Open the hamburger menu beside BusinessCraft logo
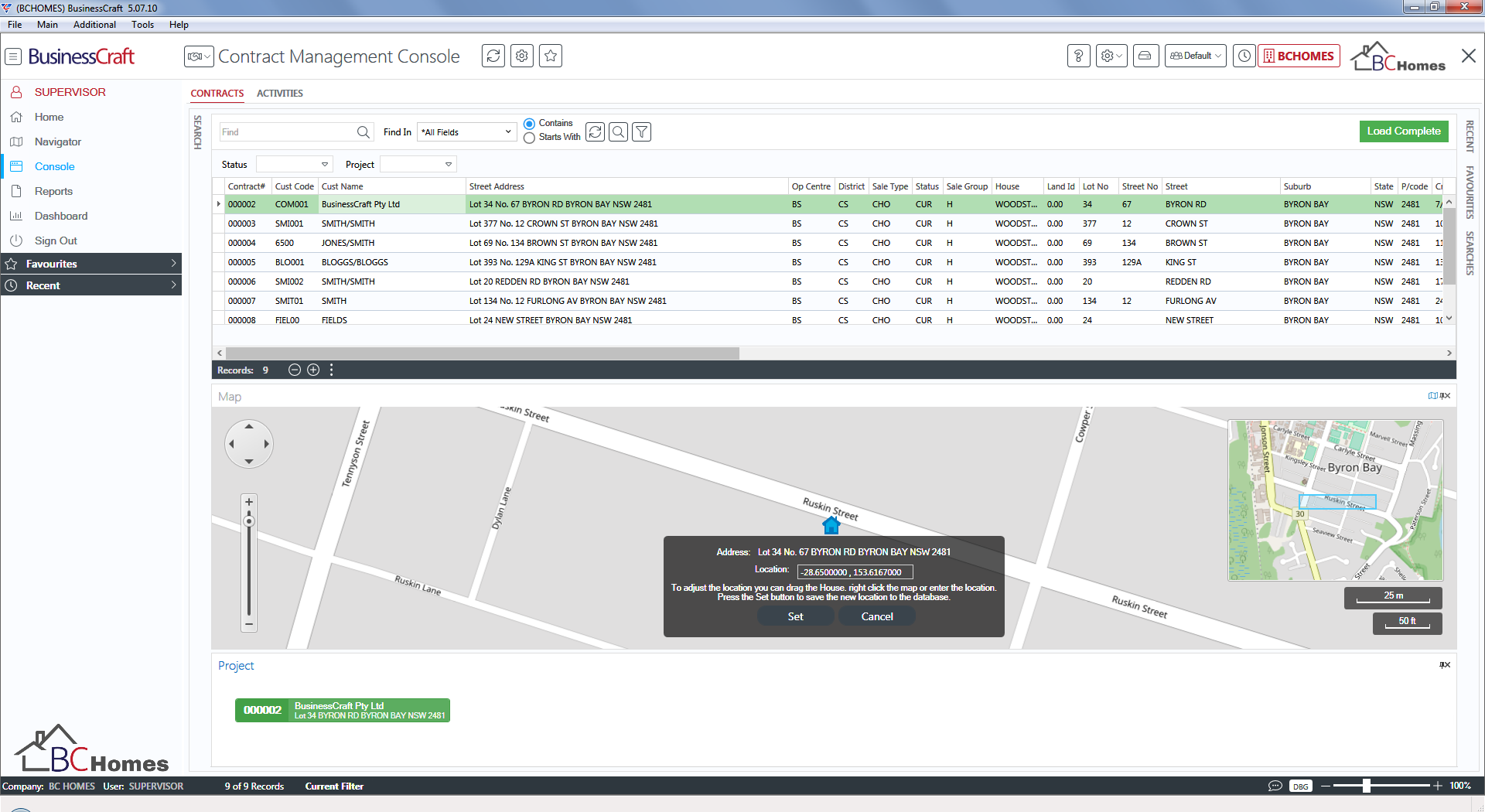Viewport: 1485px width, 812px height. tap(13, 56)
